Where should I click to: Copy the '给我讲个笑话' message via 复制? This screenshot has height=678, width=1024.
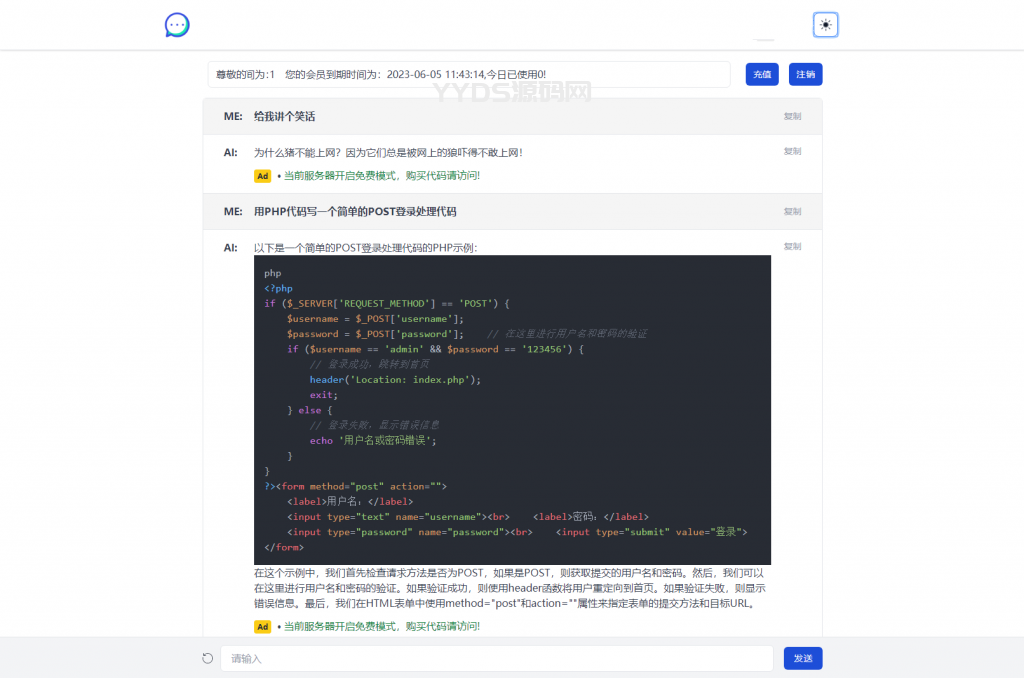pos(792,116)
